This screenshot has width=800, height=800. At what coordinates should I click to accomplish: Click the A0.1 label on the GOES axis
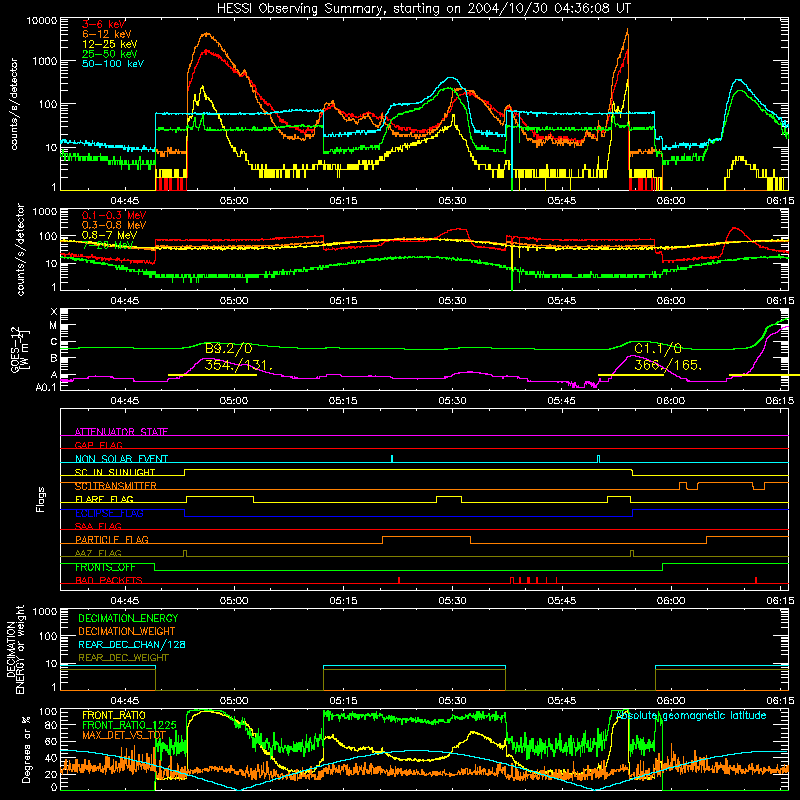[46, 387]
